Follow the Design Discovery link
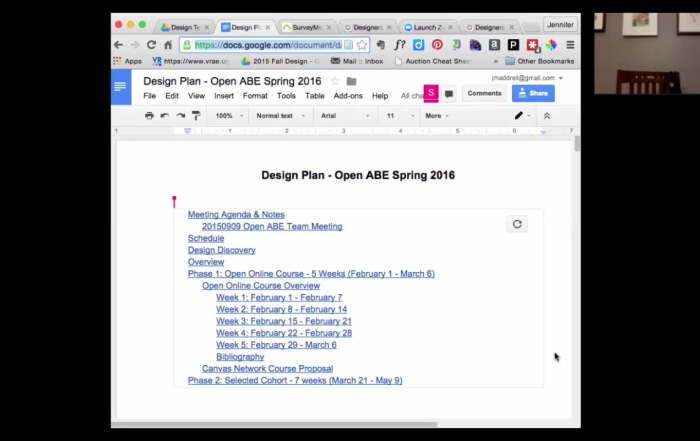 (221, 250)
